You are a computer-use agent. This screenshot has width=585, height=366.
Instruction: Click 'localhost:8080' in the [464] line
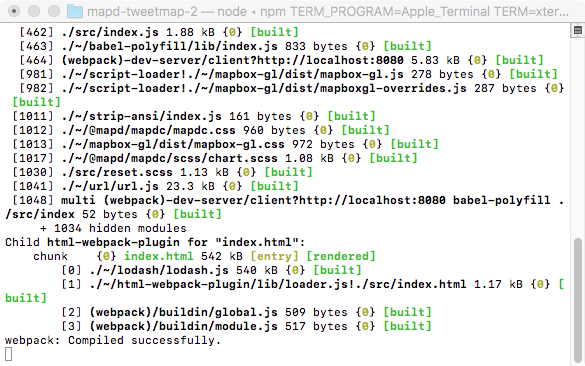355,60
